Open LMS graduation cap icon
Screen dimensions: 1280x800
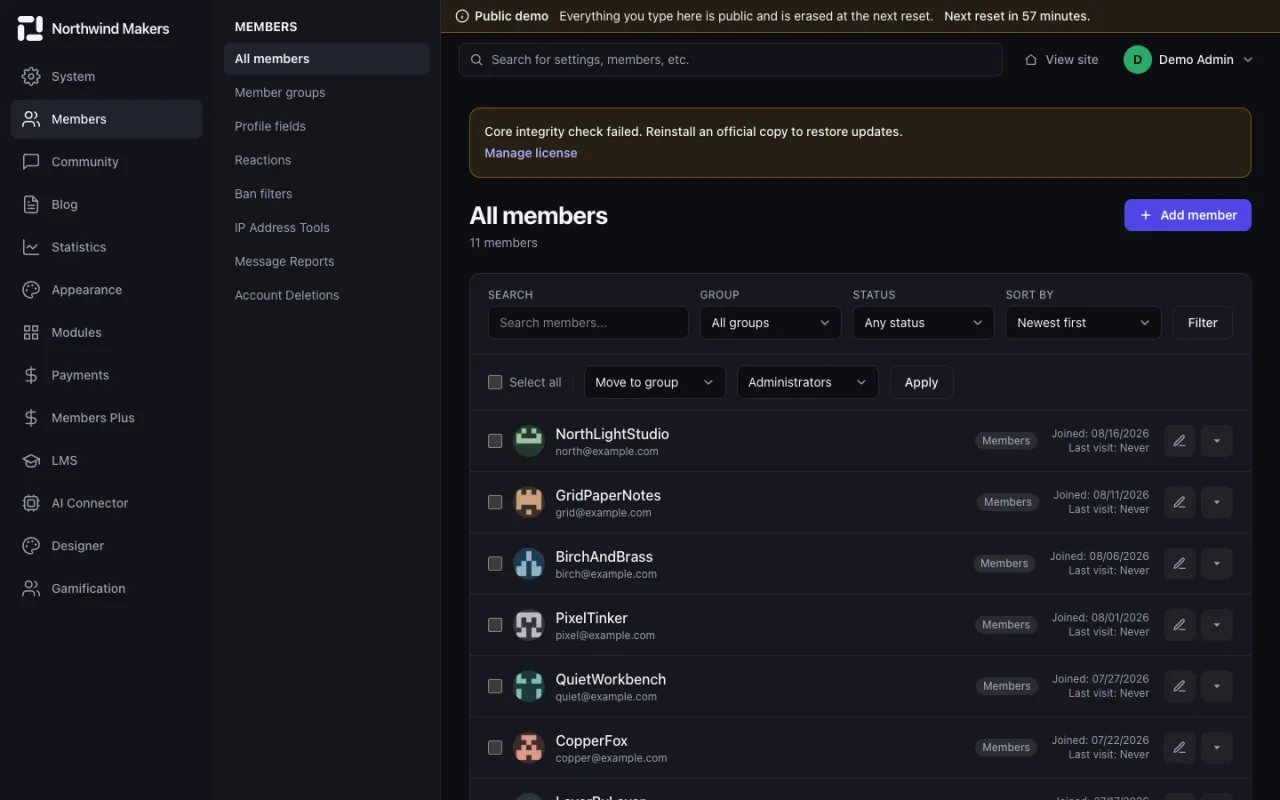31,460
